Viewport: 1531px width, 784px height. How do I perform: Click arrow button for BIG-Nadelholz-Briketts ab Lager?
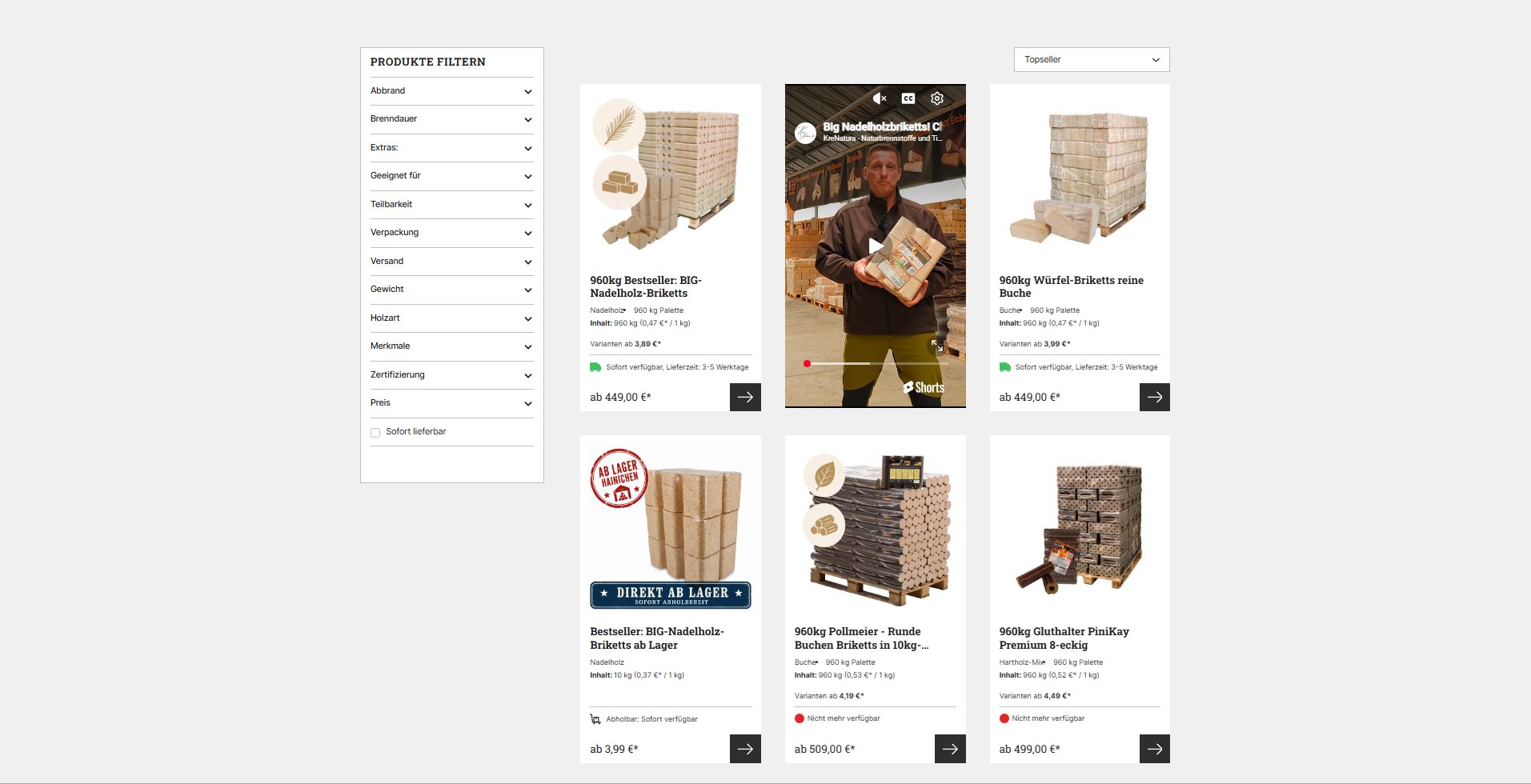[x=745, y=749]
